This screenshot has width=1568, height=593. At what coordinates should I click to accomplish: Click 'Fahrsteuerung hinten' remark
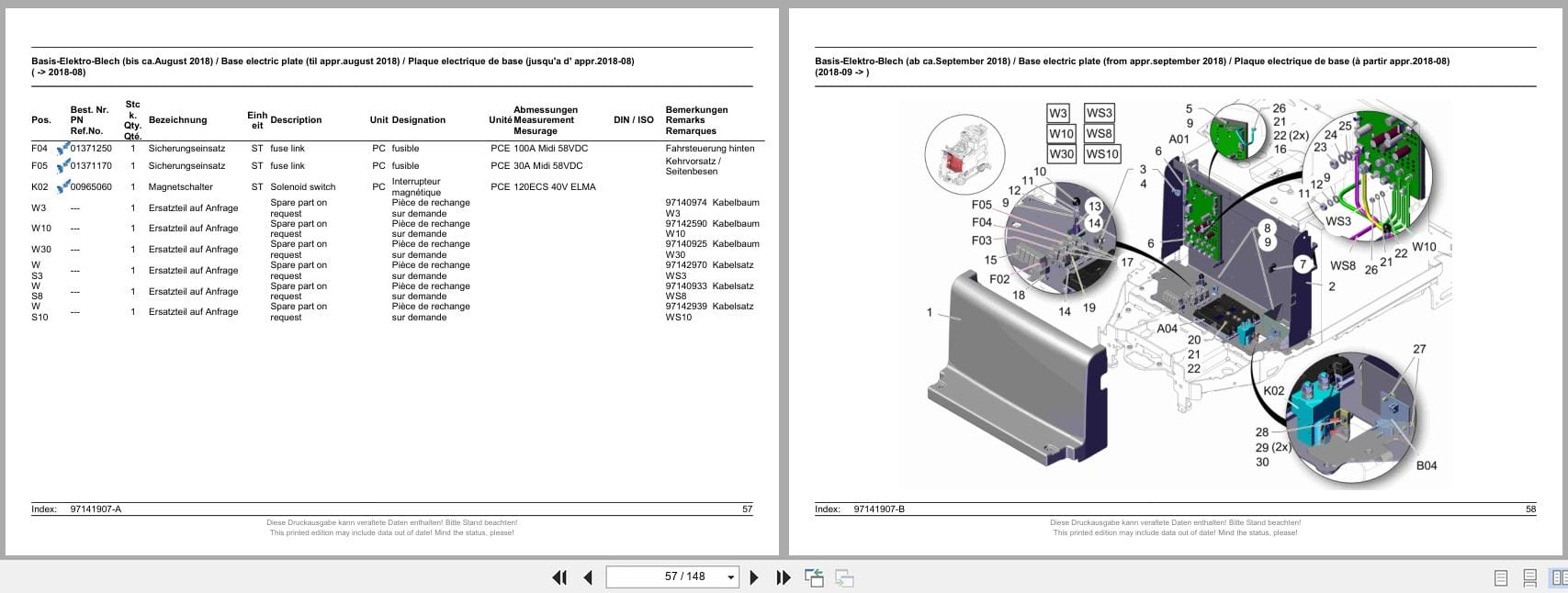click(710, 149)
